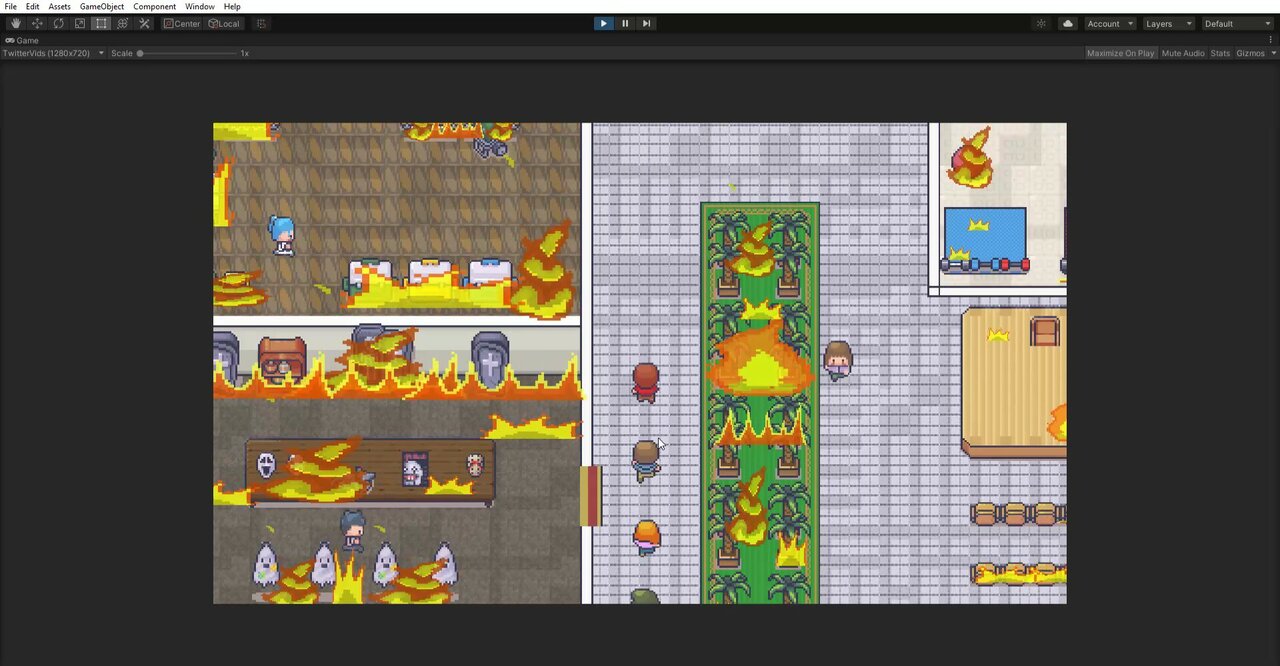The image size is (1280, 666).
Task: Open the Layers dropdown
Action: point(1168,23)
